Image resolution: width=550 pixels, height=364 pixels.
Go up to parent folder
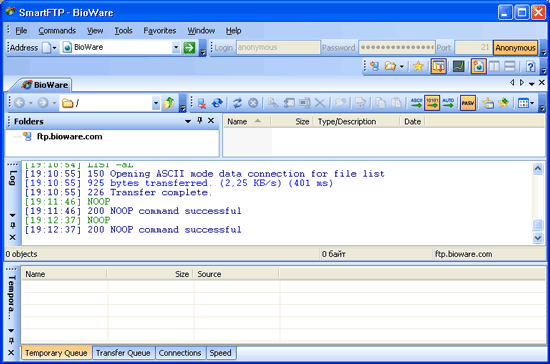click(169, 103)
